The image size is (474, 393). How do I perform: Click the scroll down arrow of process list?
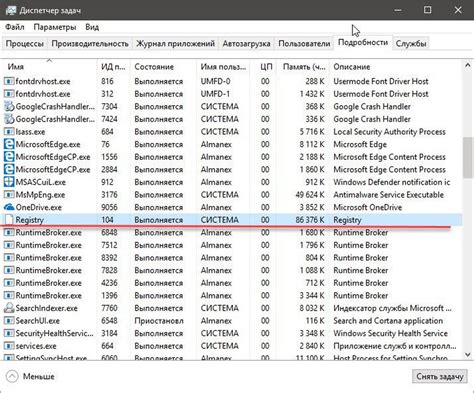tap(467, 355)
